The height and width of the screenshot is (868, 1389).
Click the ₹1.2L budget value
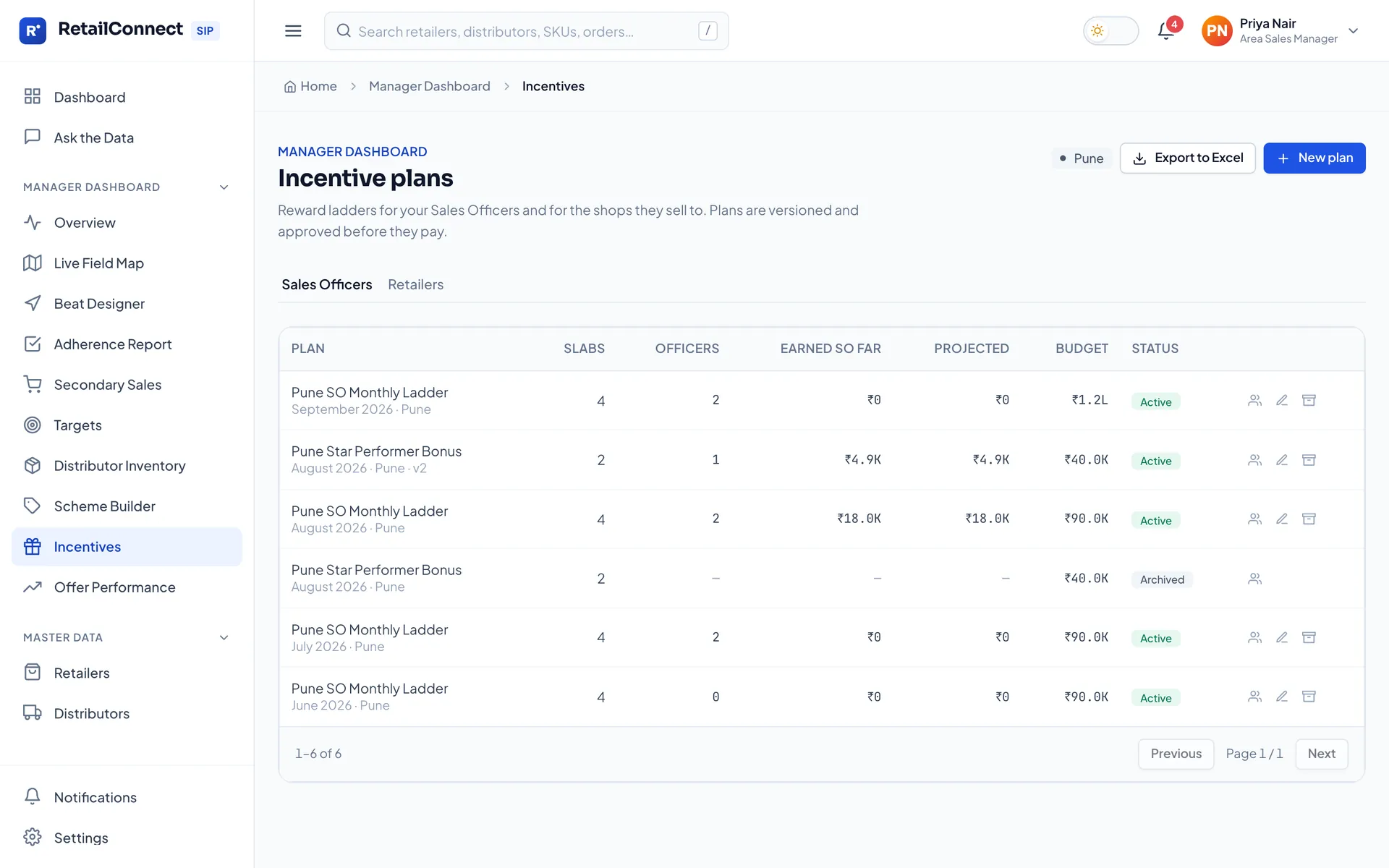1089,399
